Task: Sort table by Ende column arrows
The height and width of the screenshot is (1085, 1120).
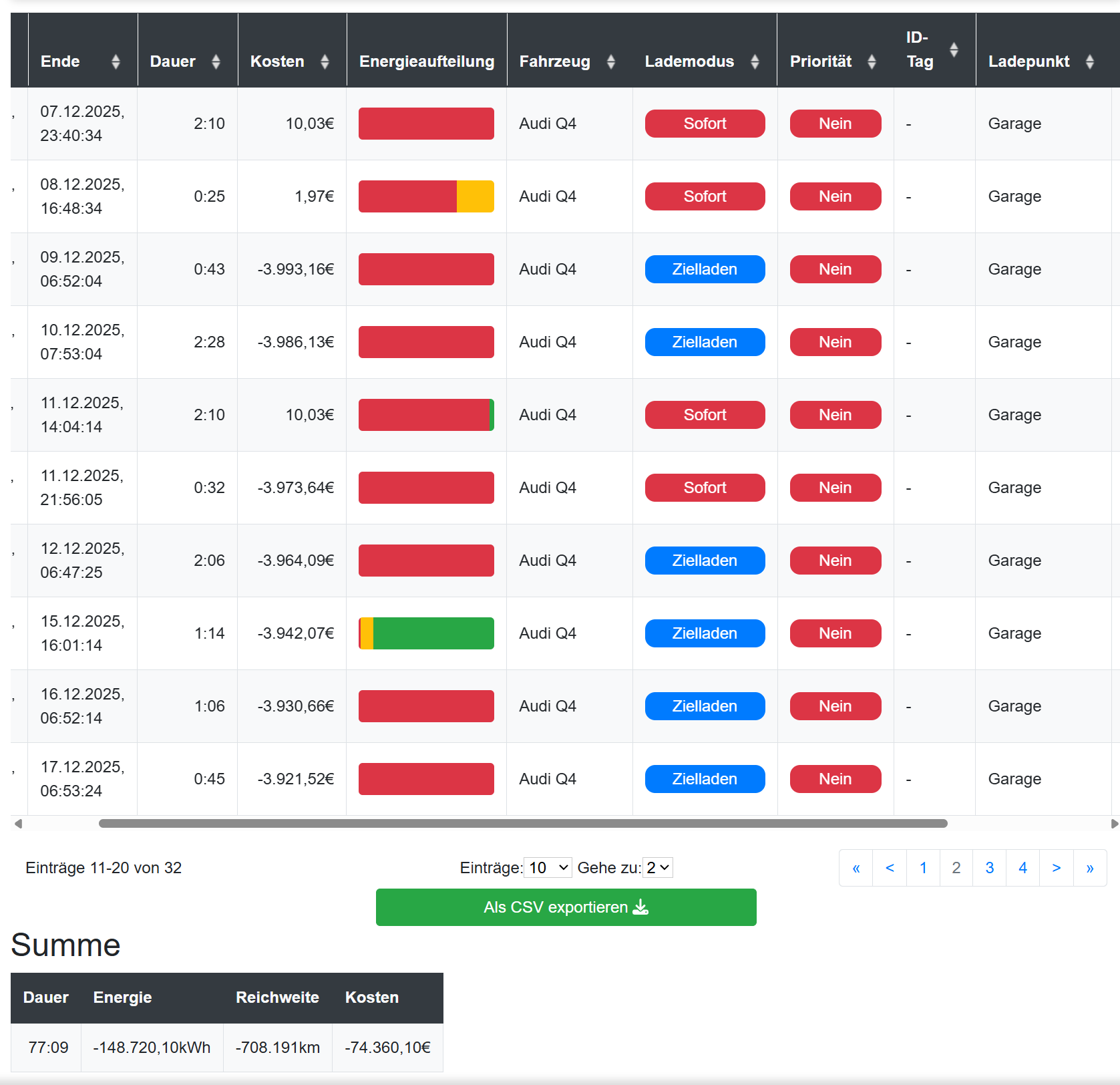Action: tap(116, 61)
